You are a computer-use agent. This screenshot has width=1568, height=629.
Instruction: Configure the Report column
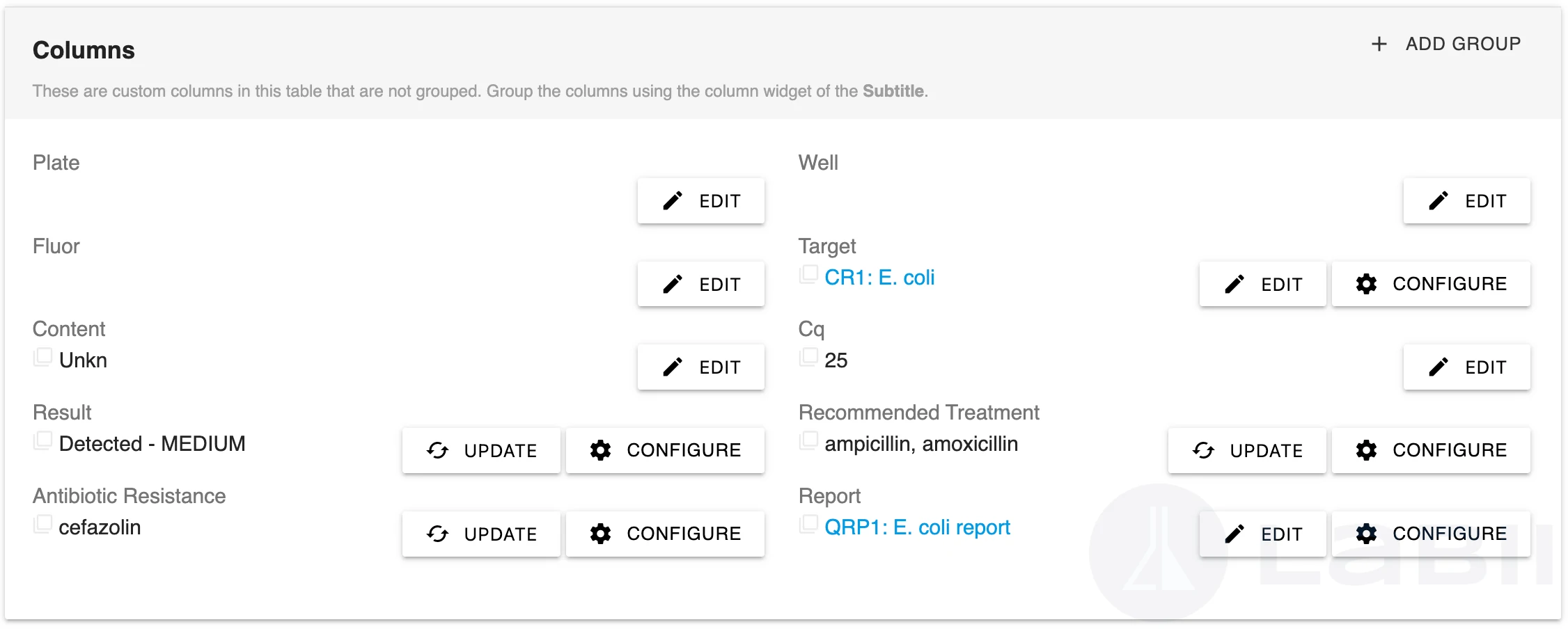[1431, 534]
